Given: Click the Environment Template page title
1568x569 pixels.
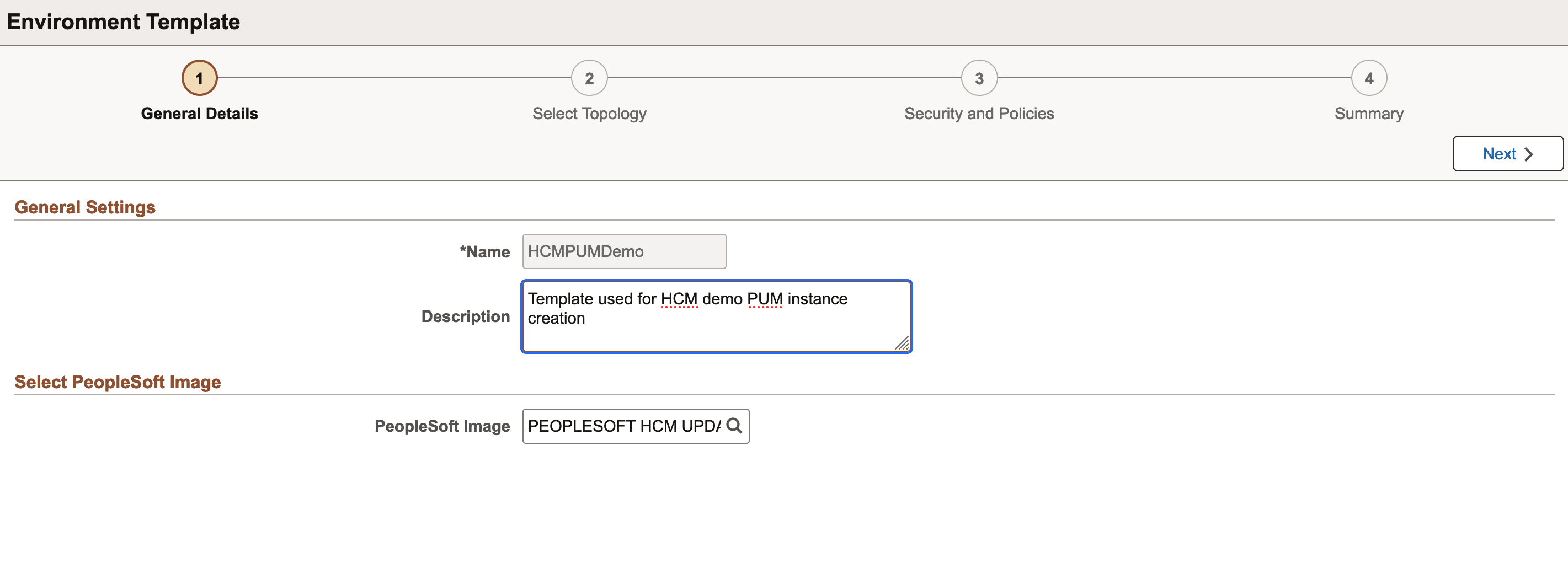Looking at the screenshot, I should [123, 22].
